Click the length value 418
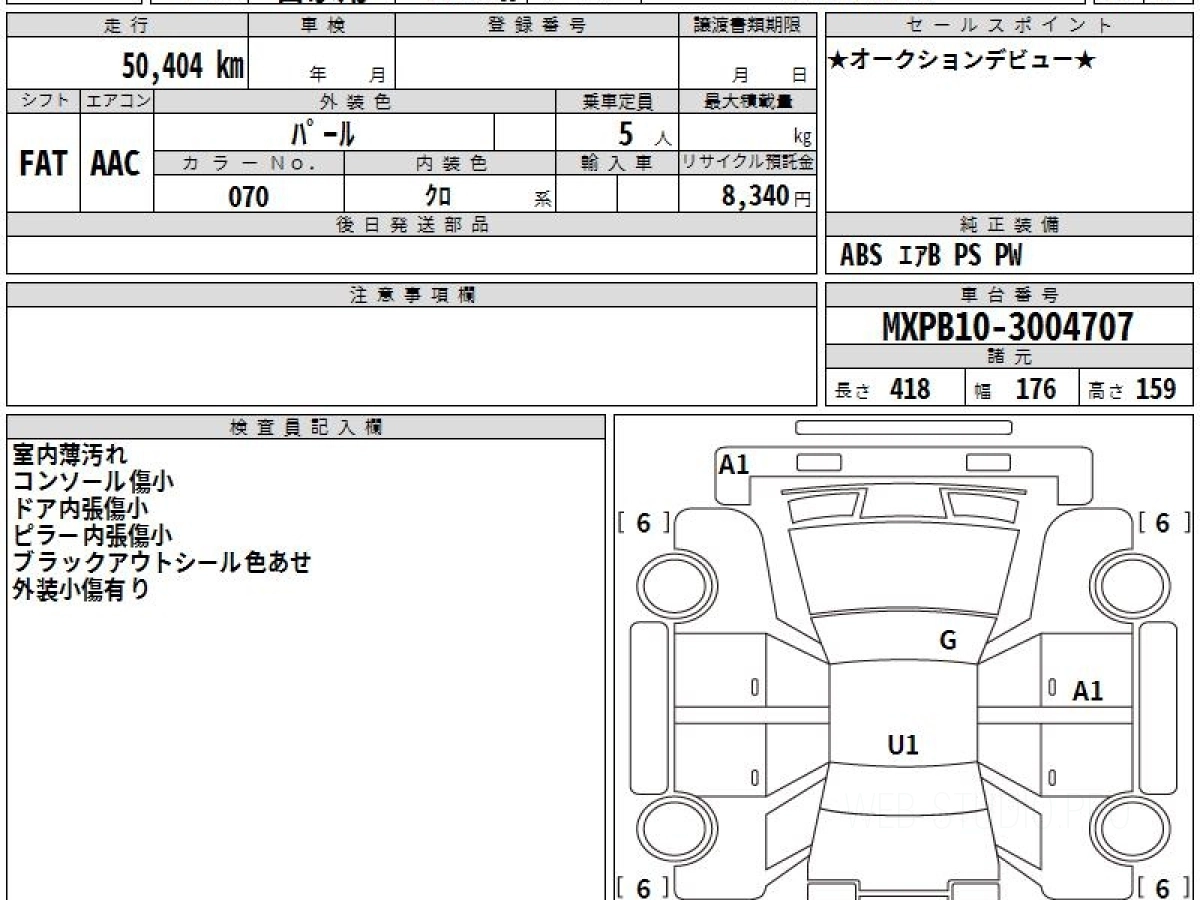Screen dimensions: 1200x900 point(910,389)
